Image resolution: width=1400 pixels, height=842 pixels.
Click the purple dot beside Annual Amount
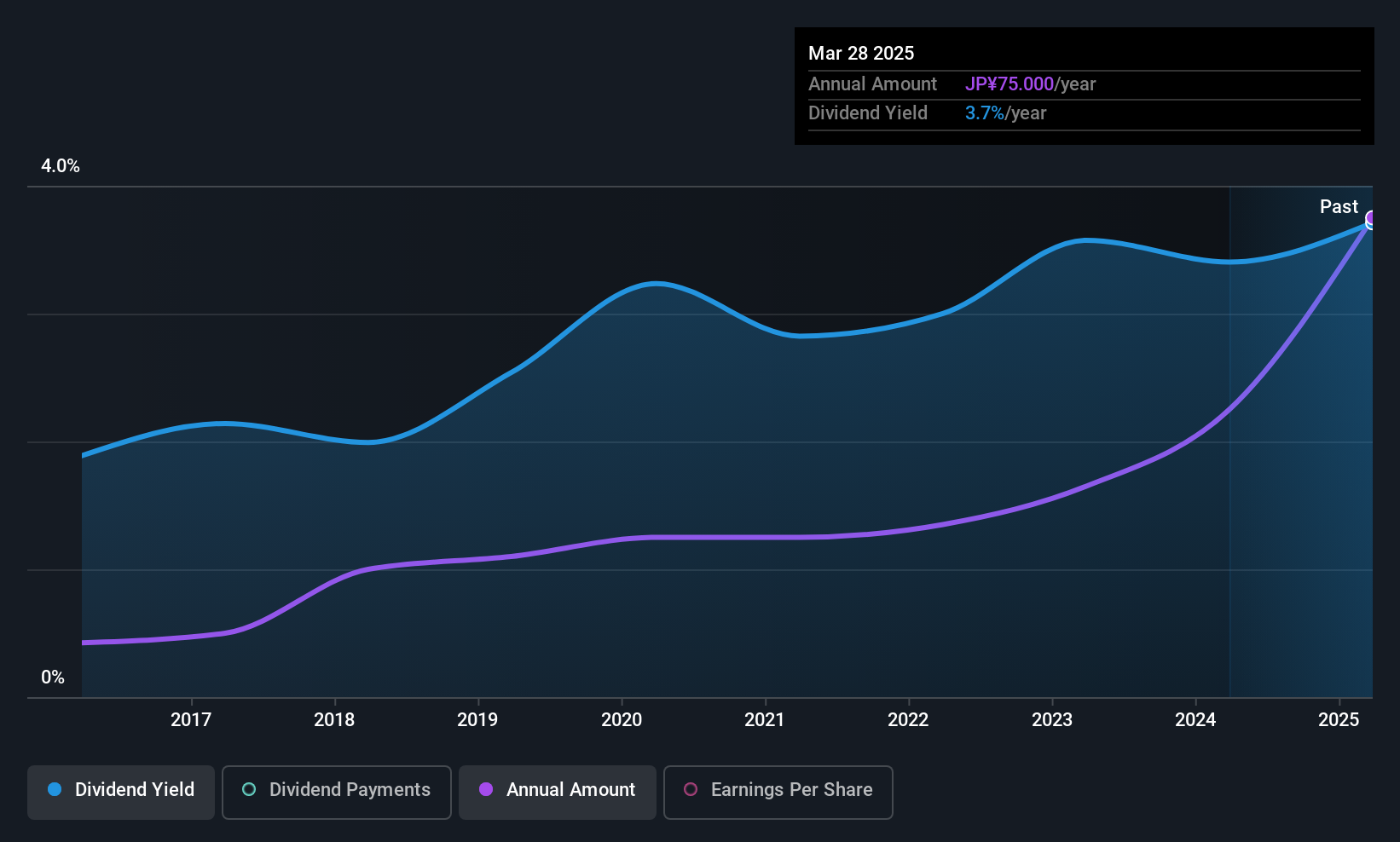(486, 789)
